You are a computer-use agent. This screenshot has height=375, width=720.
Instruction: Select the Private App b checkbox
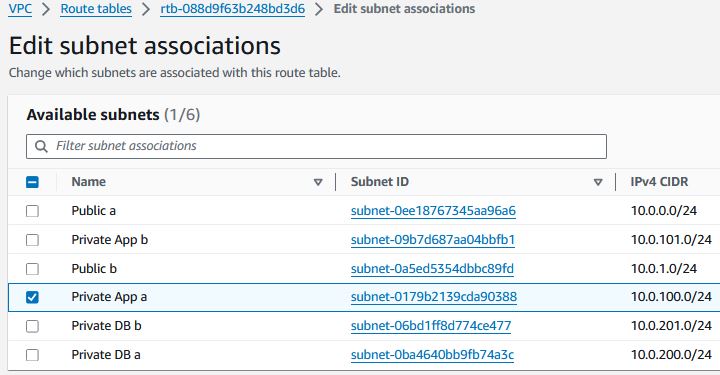click(32, 240)
